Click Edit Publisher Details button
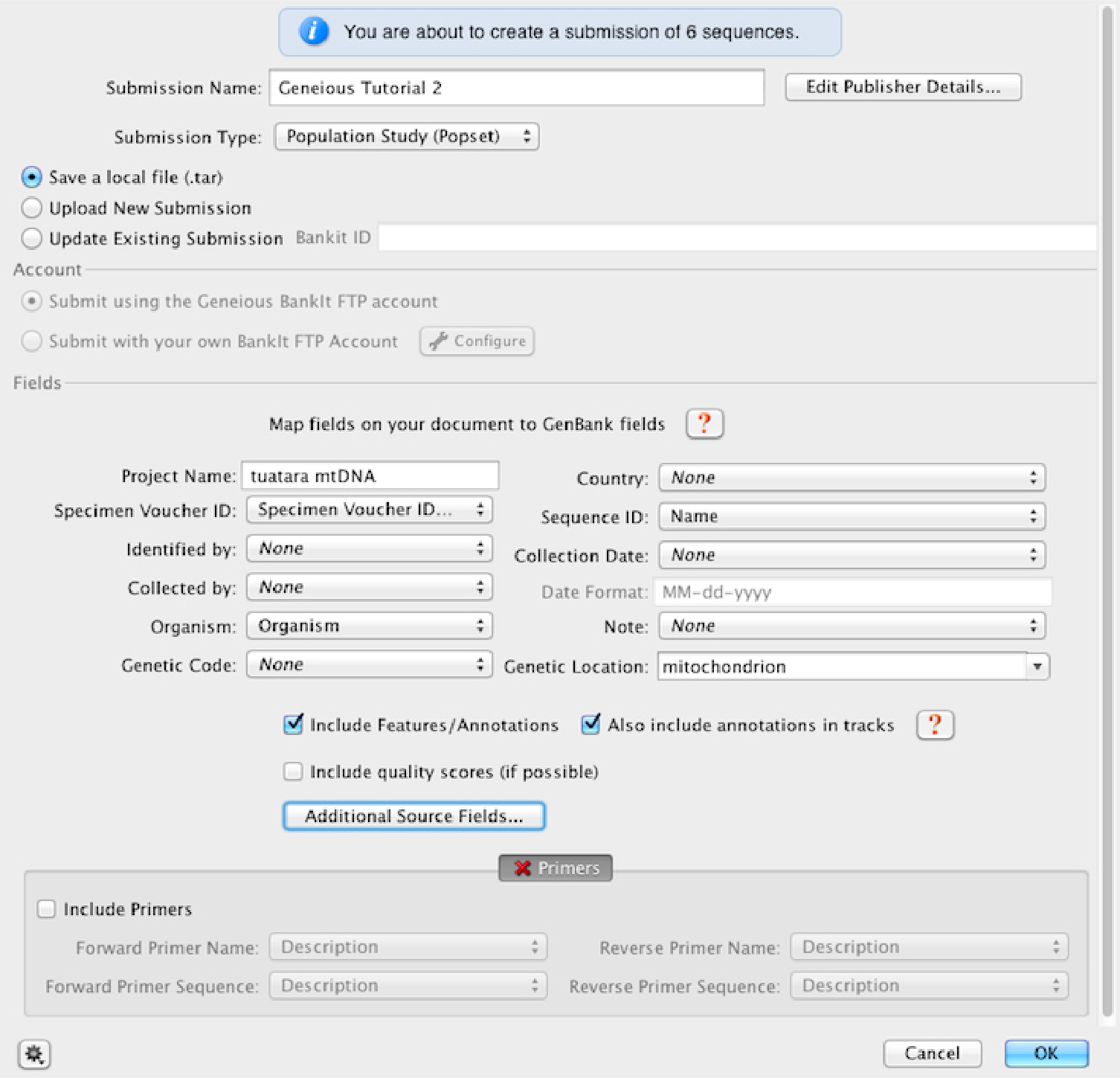 pos(904,87)
